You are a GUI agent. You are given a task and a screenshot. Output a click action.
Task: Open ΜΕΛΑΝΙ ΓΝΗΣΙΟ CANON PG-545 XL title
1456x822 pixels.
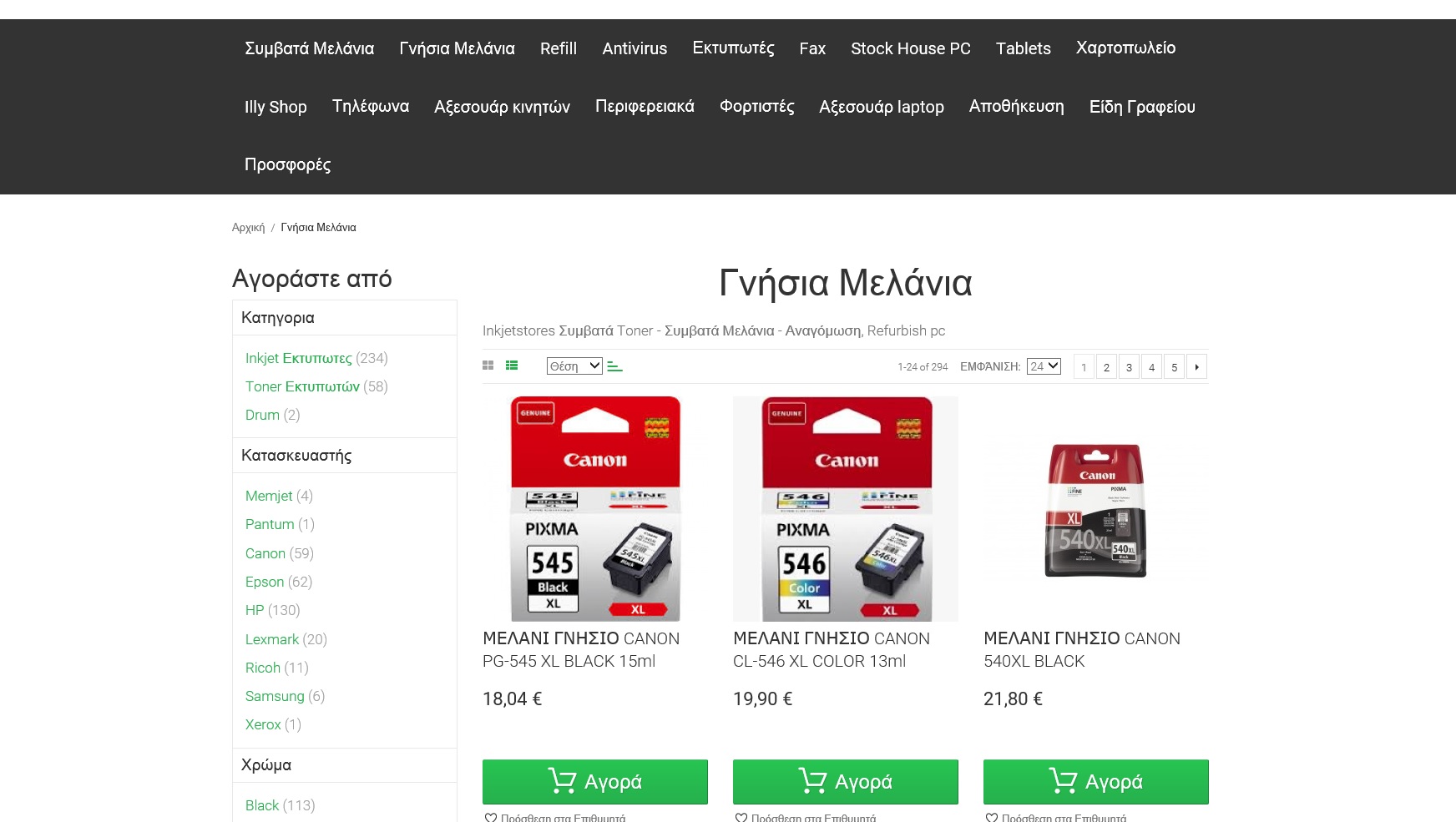[581, 649]
